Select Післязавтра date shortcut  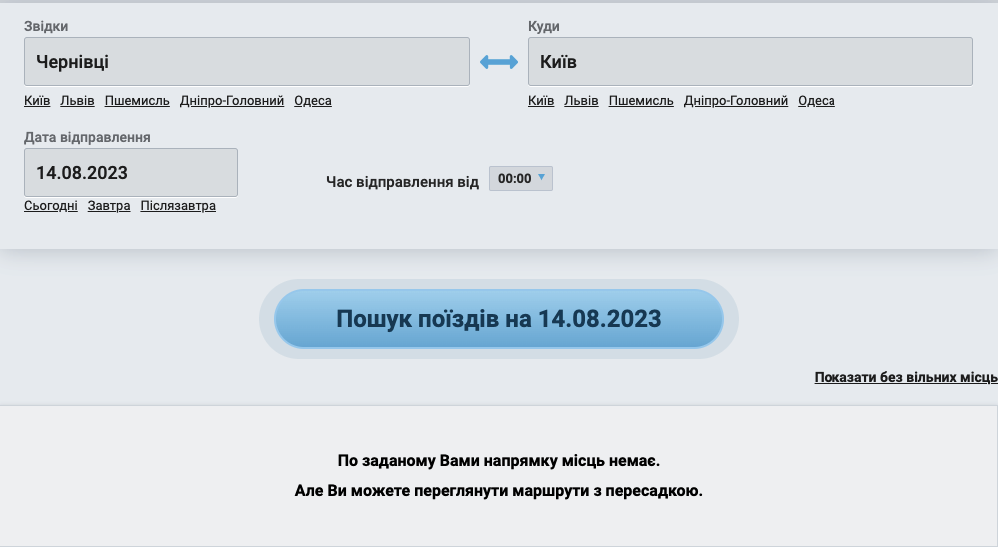click(178, 206)
